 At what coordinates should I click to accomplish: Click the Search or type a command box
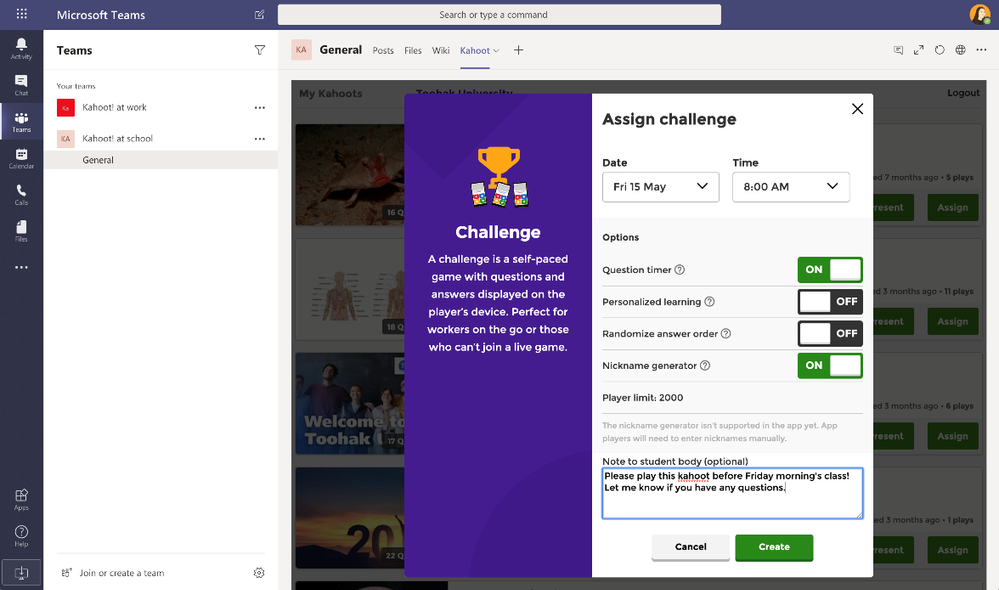pyautogui.click(x=500, y=15)
